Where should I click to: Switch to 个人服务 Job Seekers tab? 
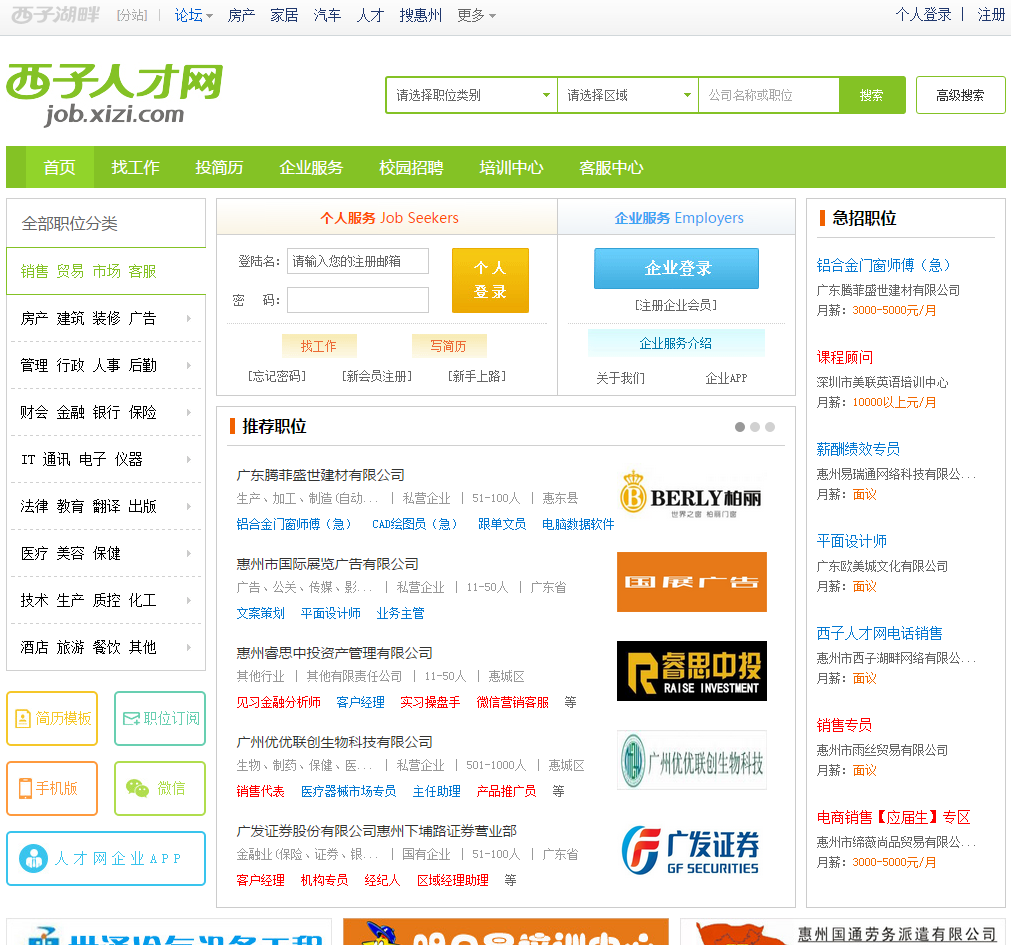387,217
